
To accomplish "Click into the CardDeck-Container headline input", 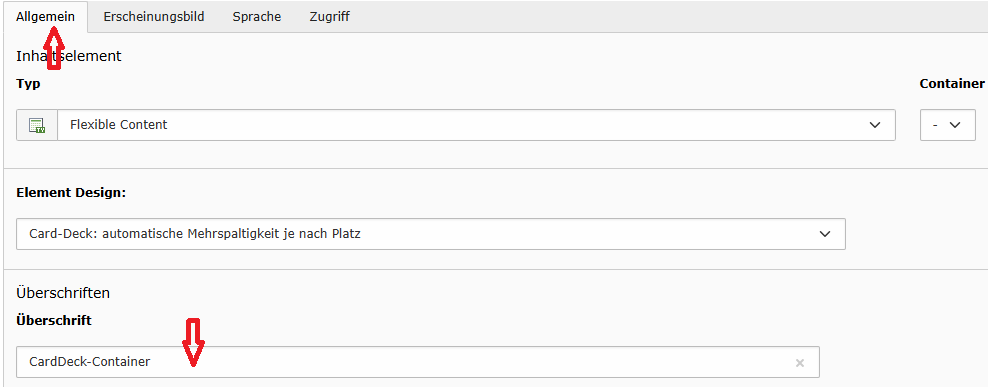I will [418, 362].
